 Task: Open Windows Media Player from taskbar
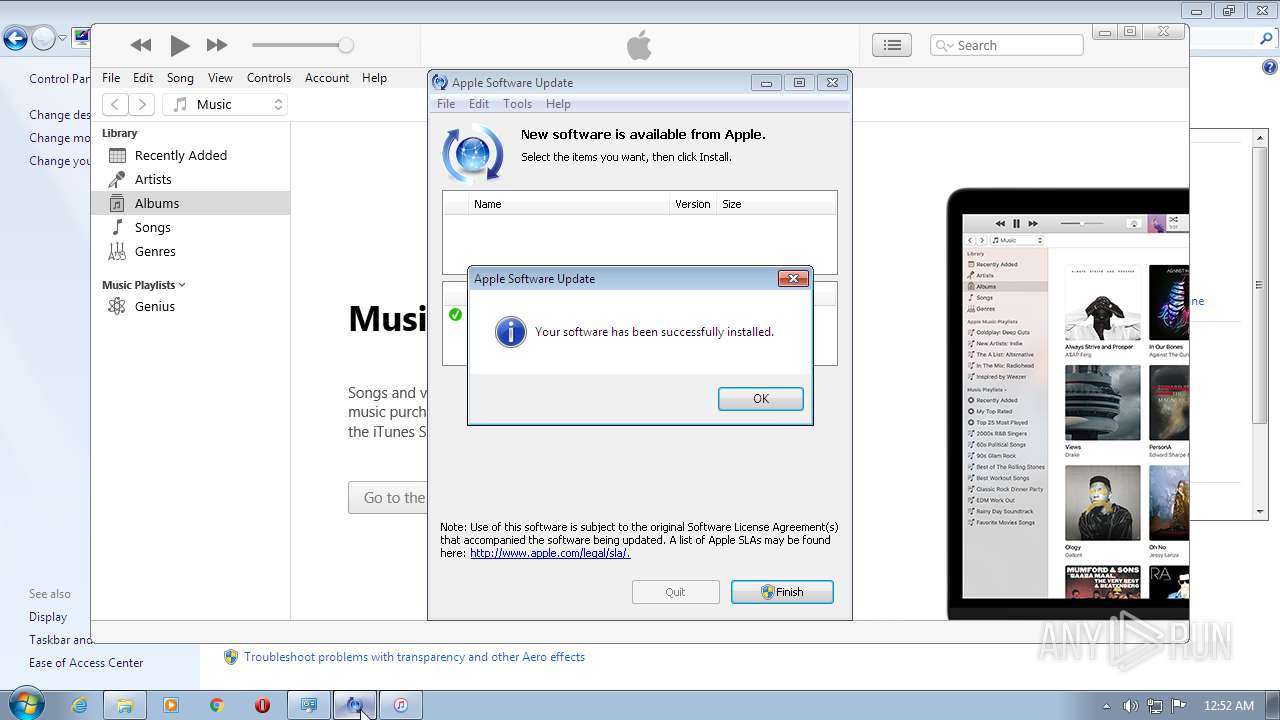[171, 705]
